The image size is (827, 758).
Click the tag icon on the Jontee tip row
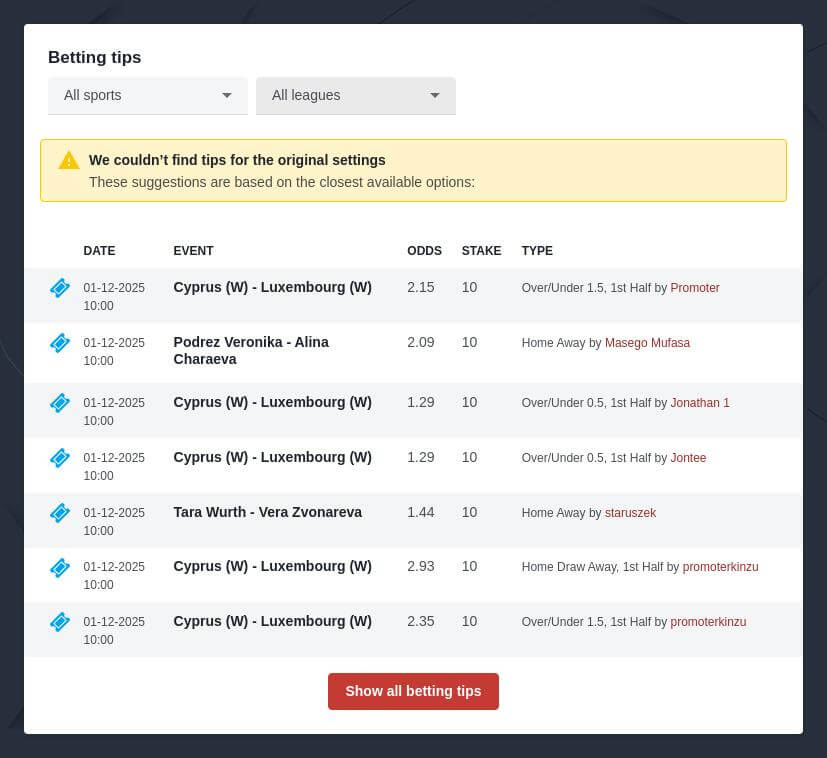tap(60, 457)
